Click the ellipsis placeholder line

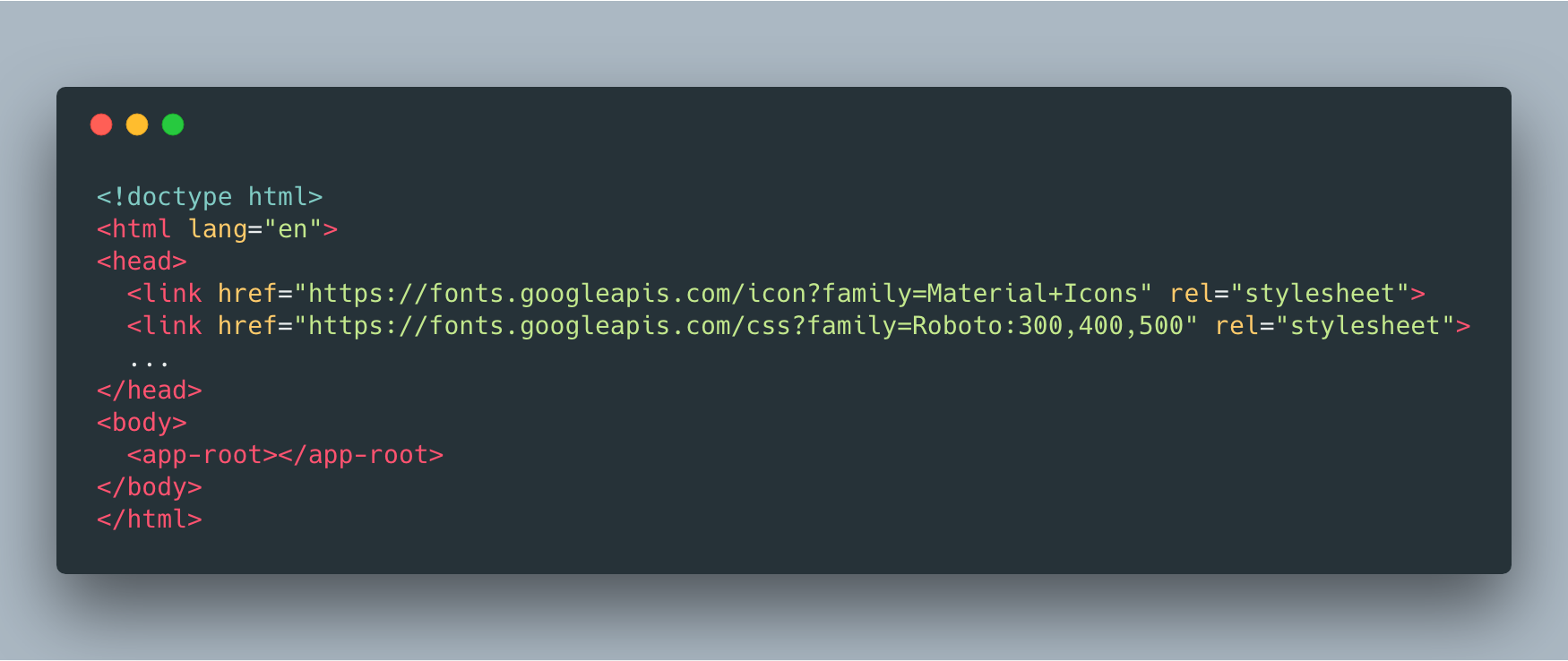(149, 360)
